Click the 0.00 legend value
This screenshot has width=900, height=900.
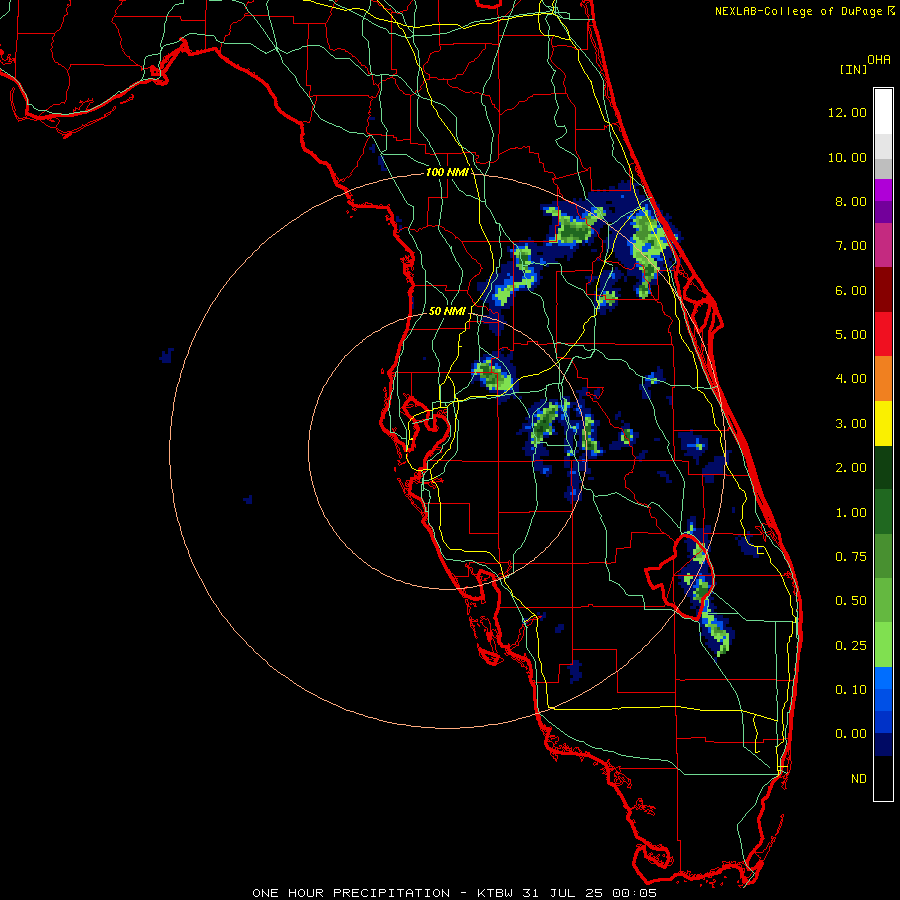point(851,734)
